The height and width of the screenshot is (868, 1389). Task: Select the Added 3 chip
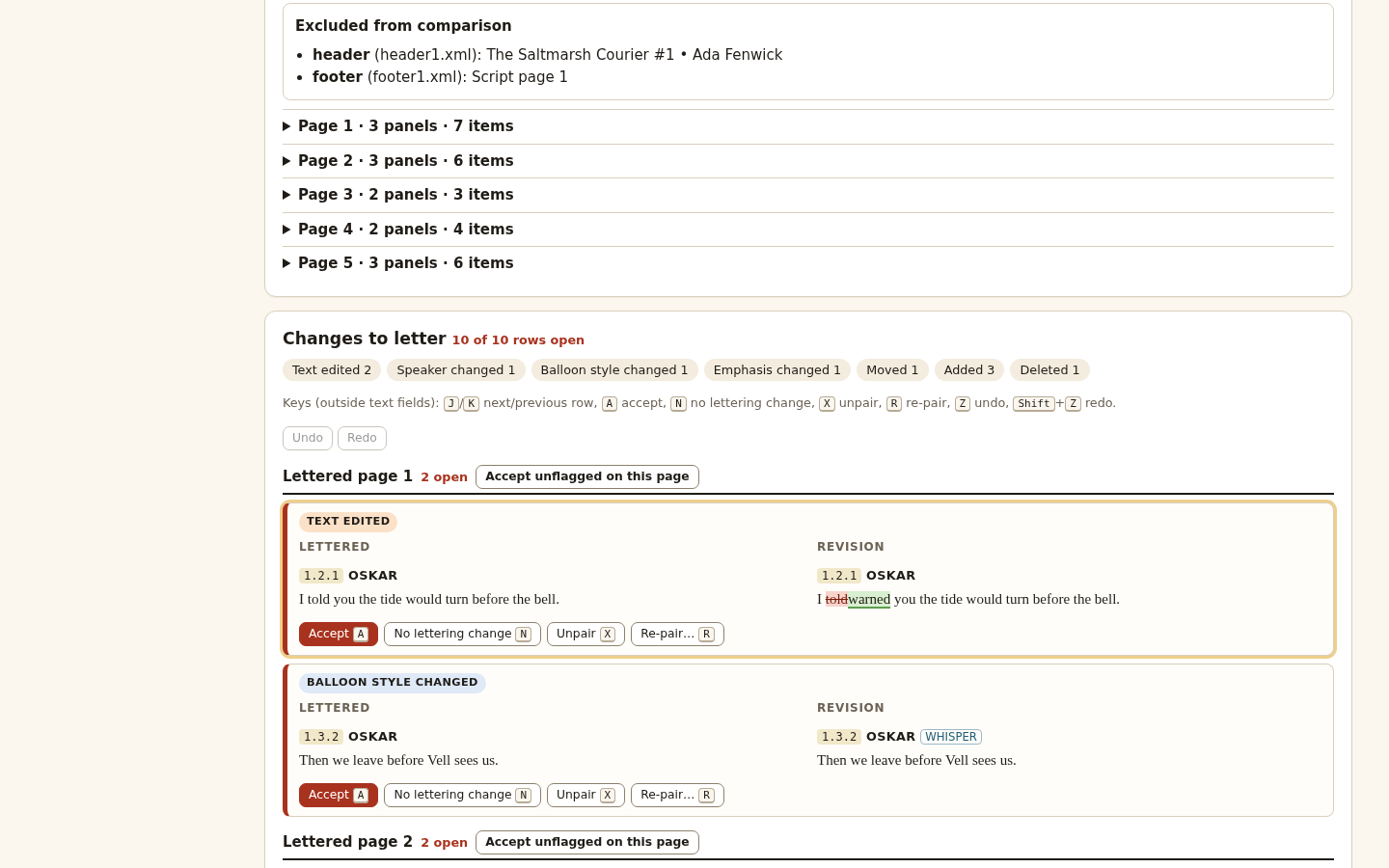pyautogui.click(x=969, y=370)
